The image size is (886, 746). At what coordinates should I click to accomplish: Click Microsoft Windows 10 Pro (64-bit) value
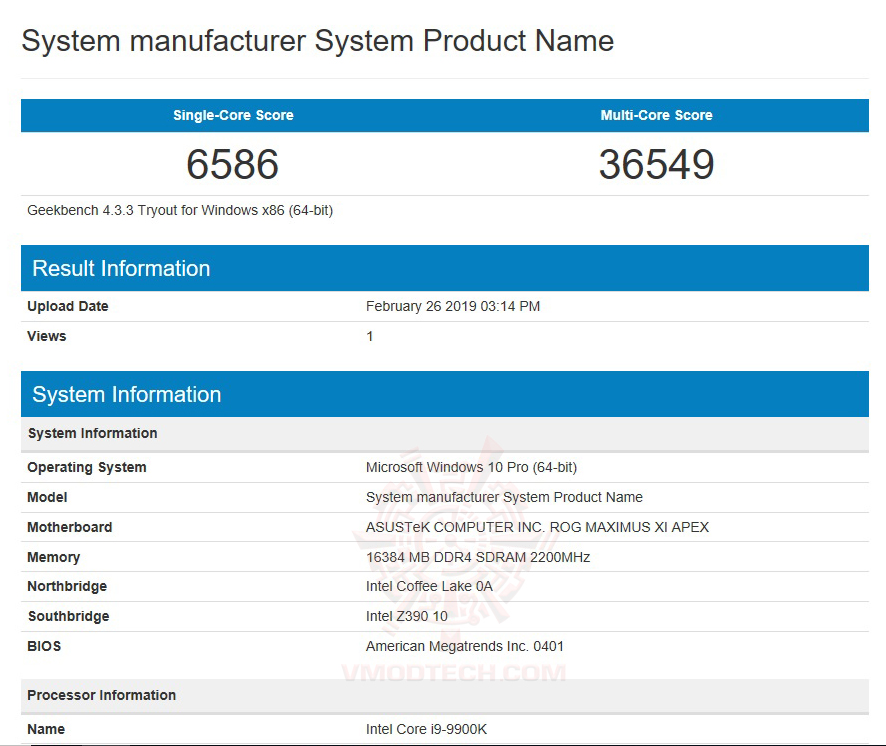pyautogui.click(x=471, y=467)
